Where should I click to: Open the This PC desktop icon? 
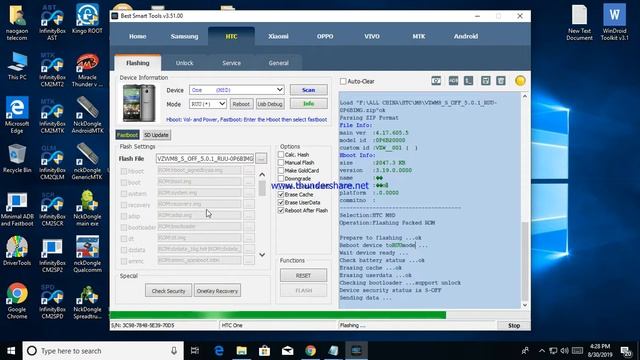click(17, 66)
